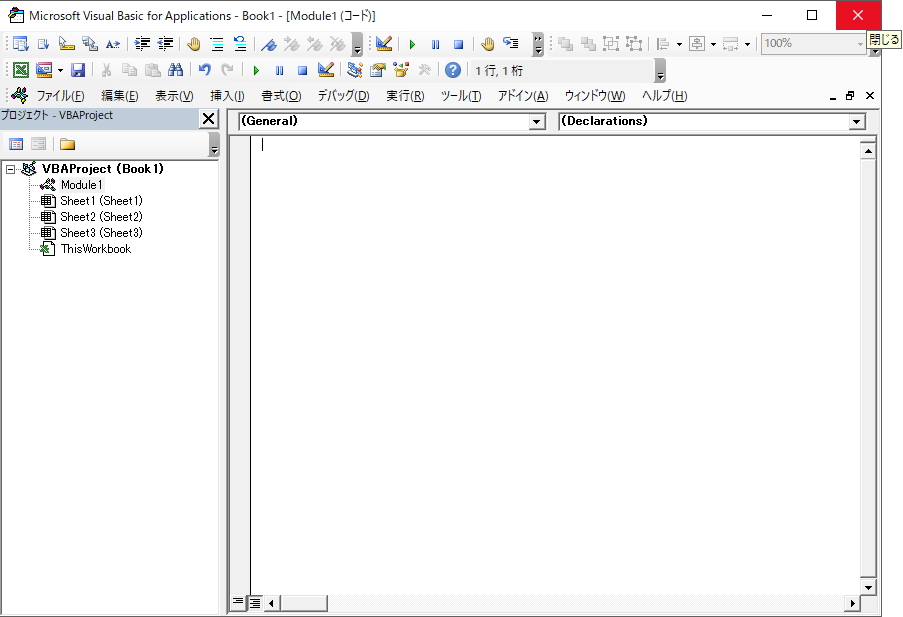Click the code pane scroll-down arrow

point(868,587)
